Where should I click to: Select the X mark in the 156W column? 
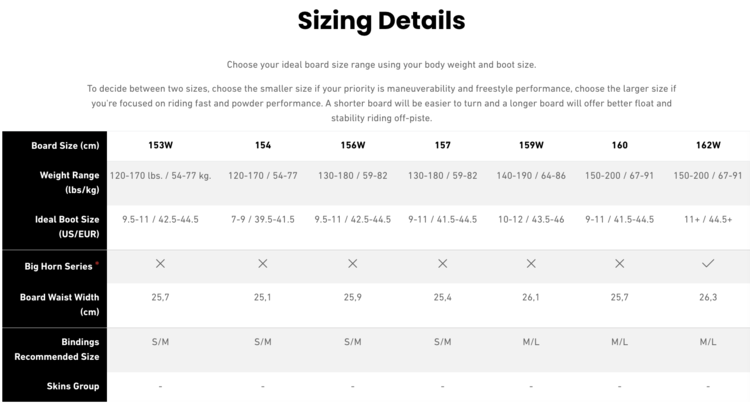point(352,264)
